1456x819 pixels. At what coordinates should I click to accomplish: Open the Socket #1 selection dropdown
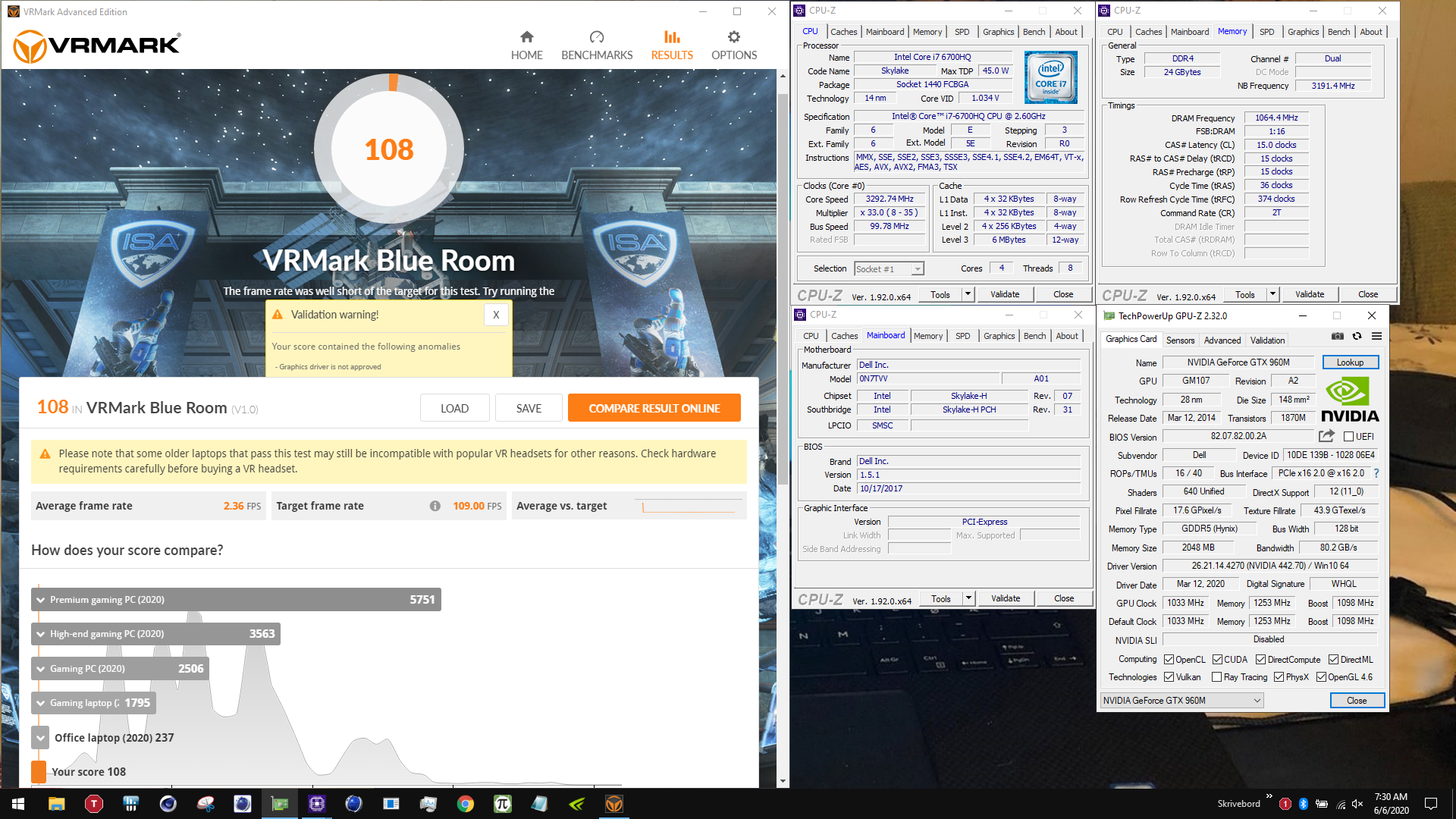pos(889,269)
